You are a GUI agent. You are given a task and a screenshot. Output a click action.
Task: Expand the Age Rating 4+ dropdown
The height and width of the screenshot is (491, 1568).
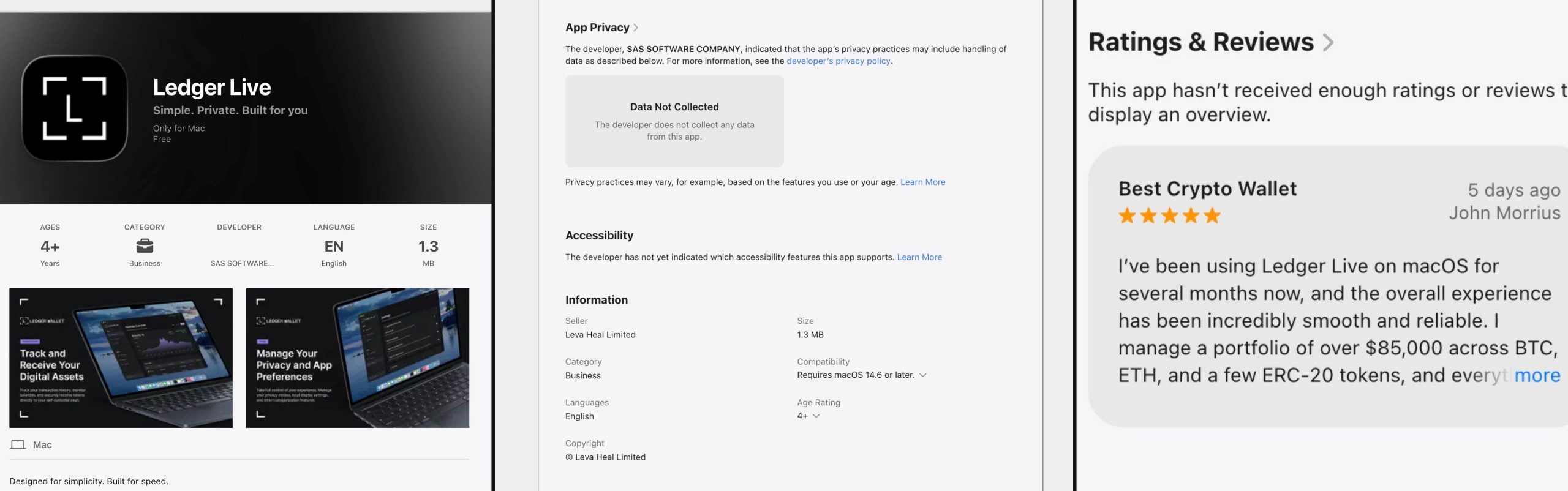pos(816,416)
